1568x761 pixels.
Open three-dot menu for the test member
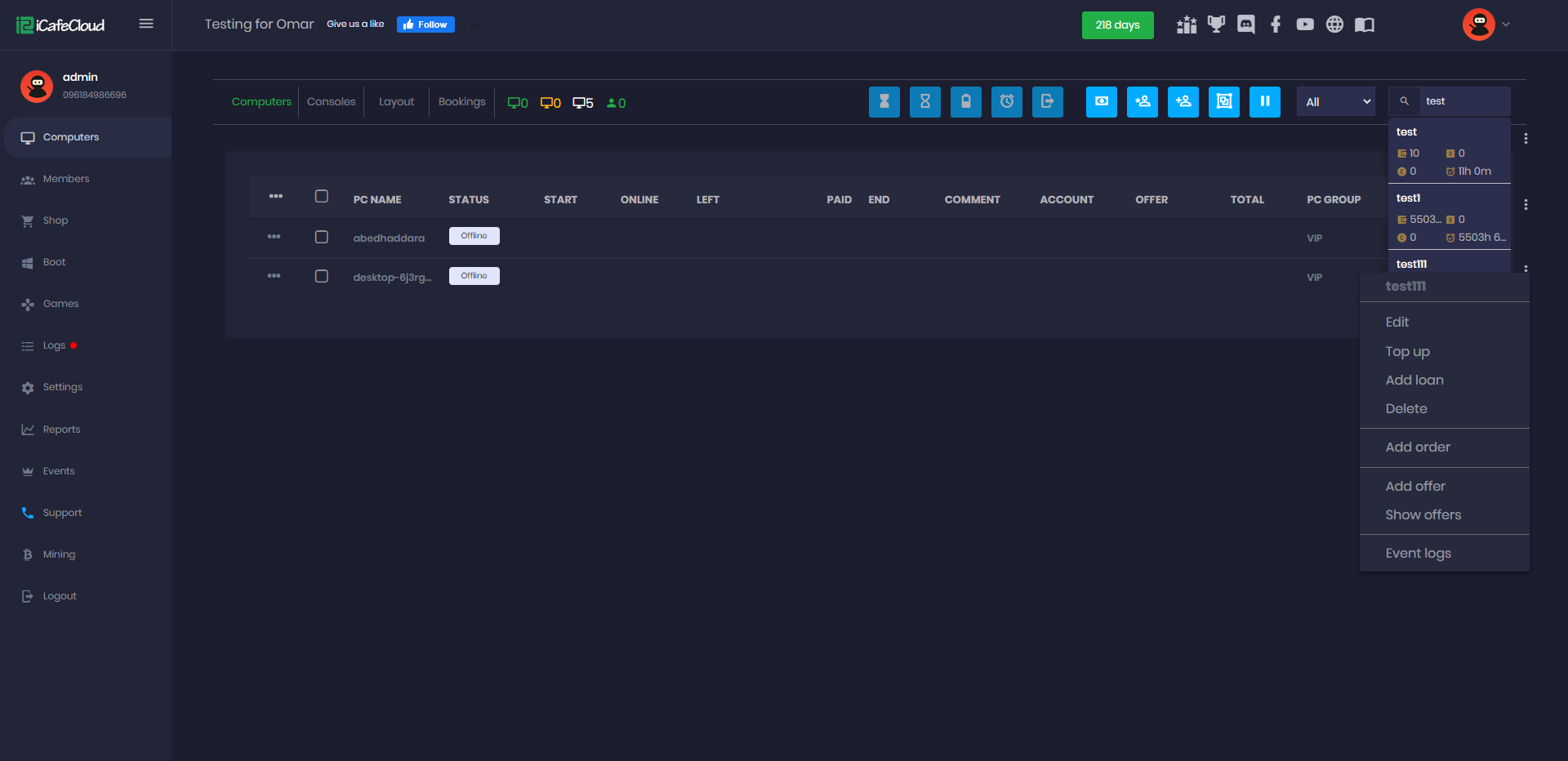pyautogui.click(x=1526, y=139)
